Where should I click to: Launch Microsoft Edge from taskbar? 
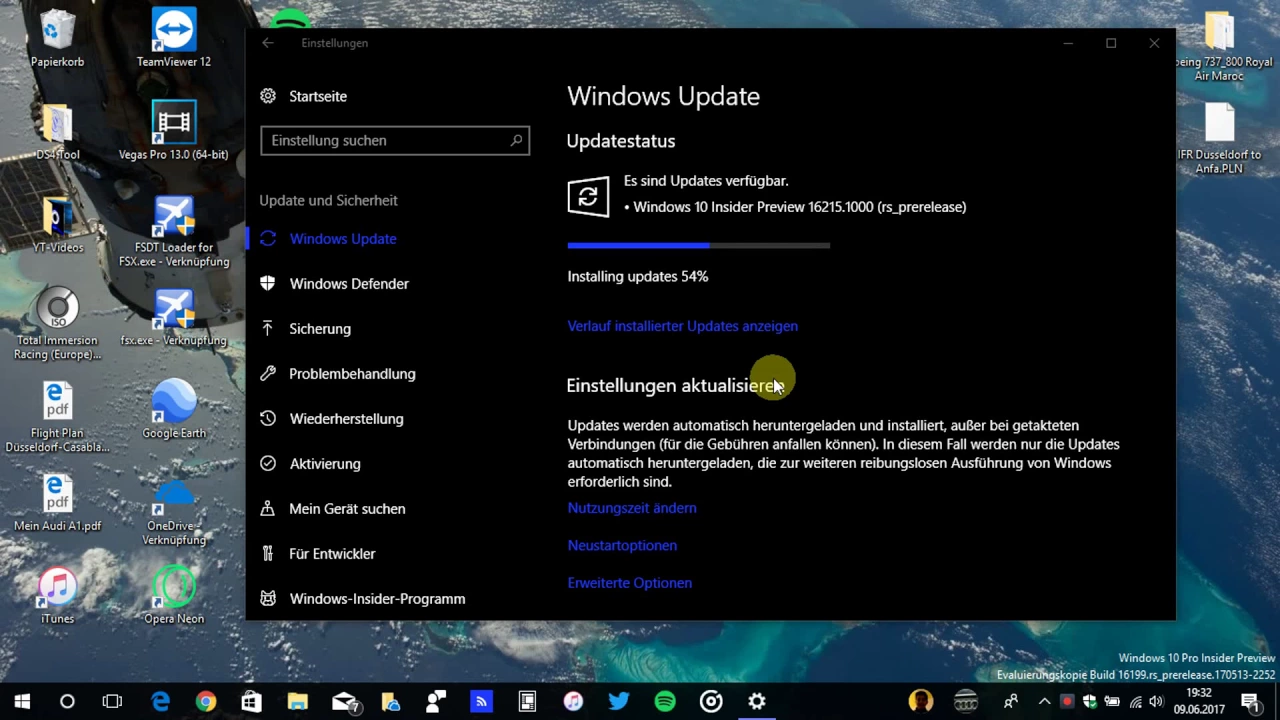tap(160, 701)
